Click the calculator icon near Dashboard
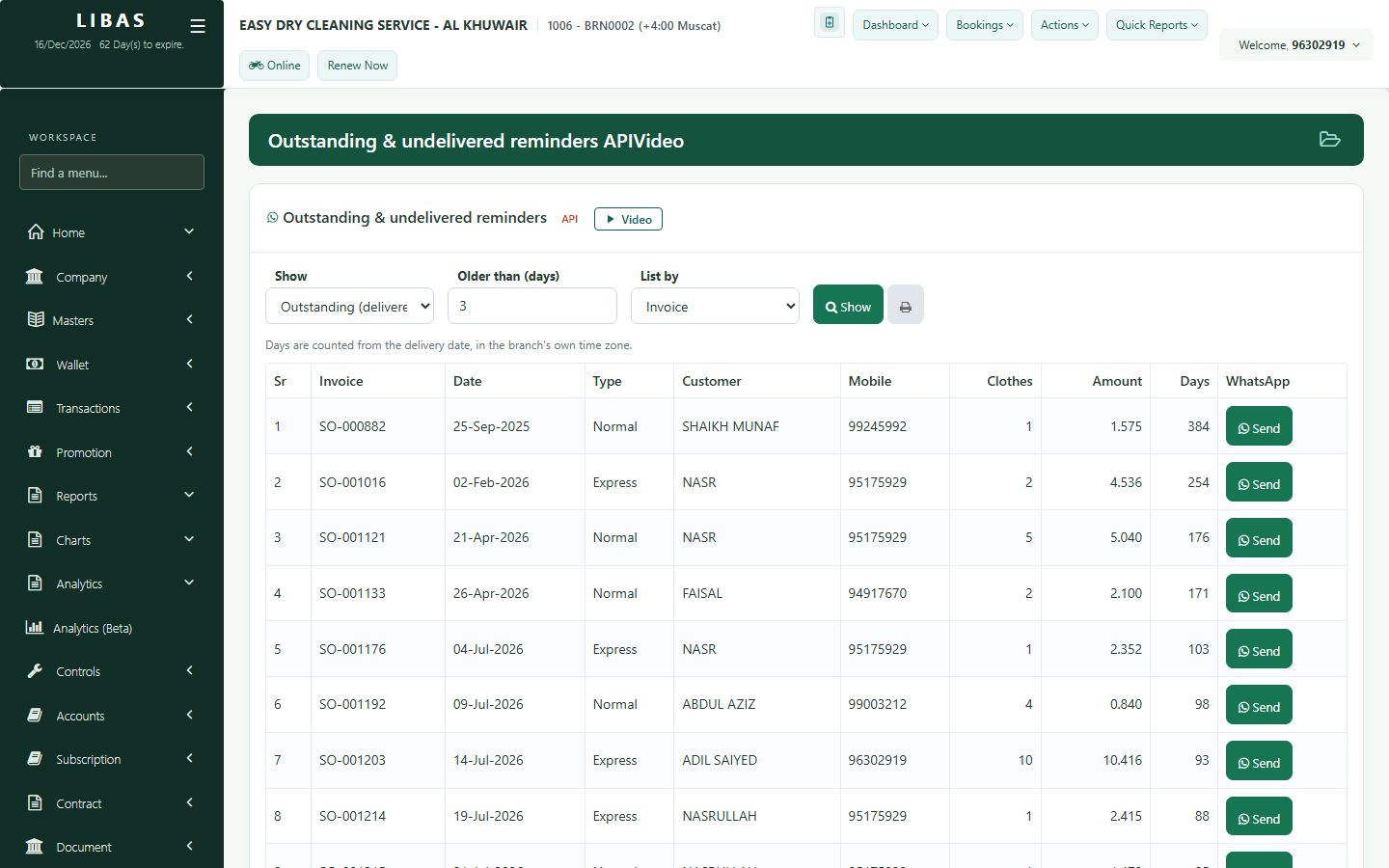Image resolution: width=1389 pixels, height=868 pixels. point(830,23)
